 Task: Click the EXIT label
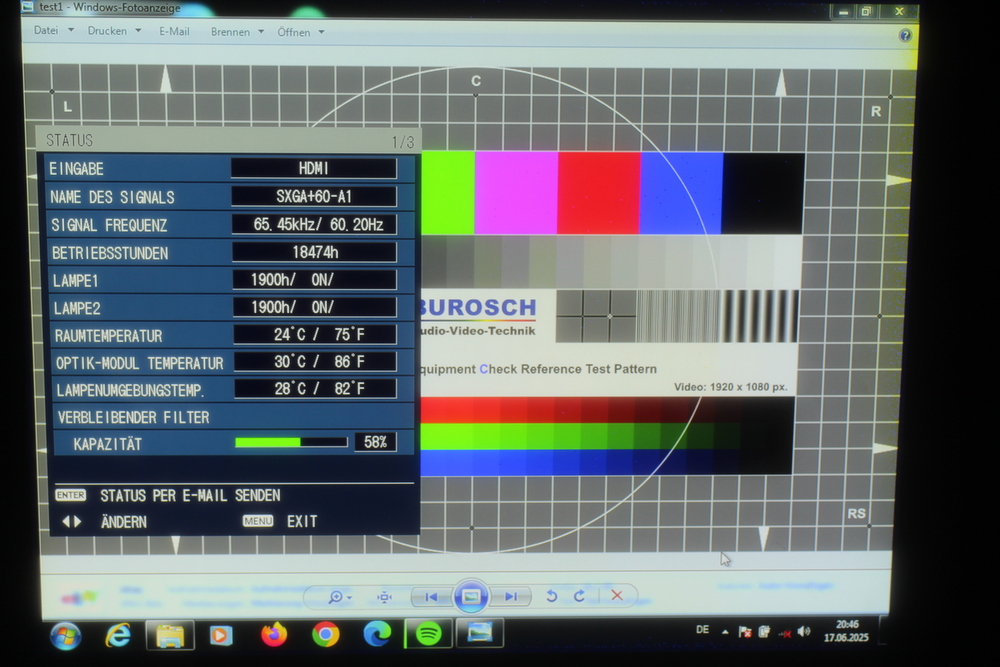click(x=302, y=522)
